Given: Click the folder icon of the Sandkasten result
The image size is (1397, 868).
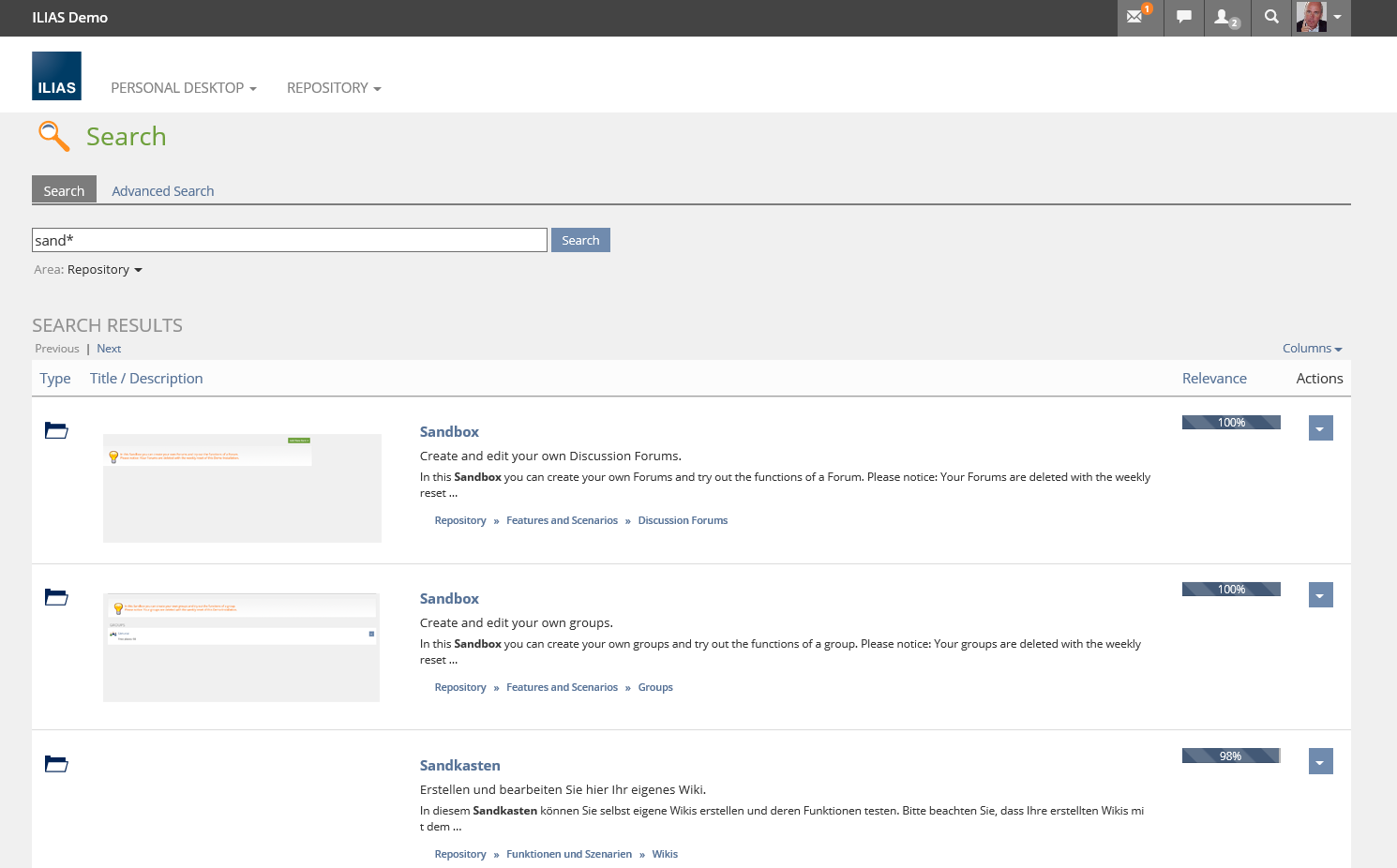Looking at the screenshot, I should 56,764.
